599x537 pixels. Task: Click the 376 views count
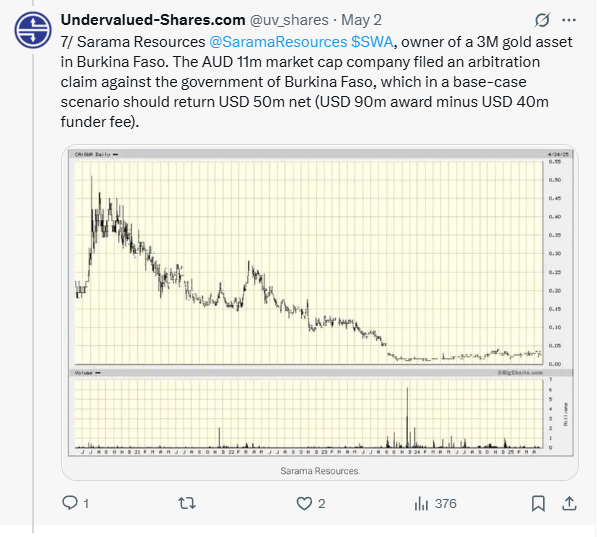(445, 503)
